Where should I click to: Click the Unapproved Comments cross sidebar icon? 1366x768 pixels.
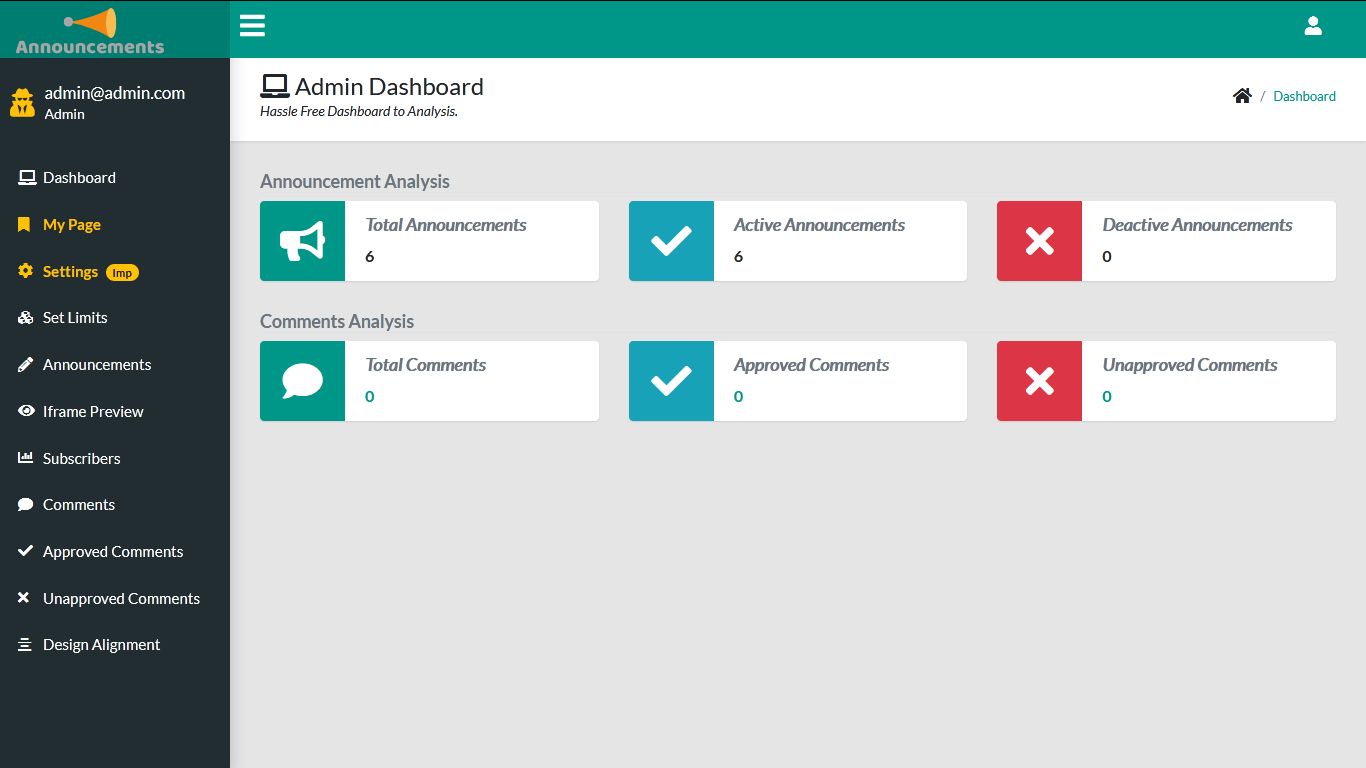click(x=24, y=598)
